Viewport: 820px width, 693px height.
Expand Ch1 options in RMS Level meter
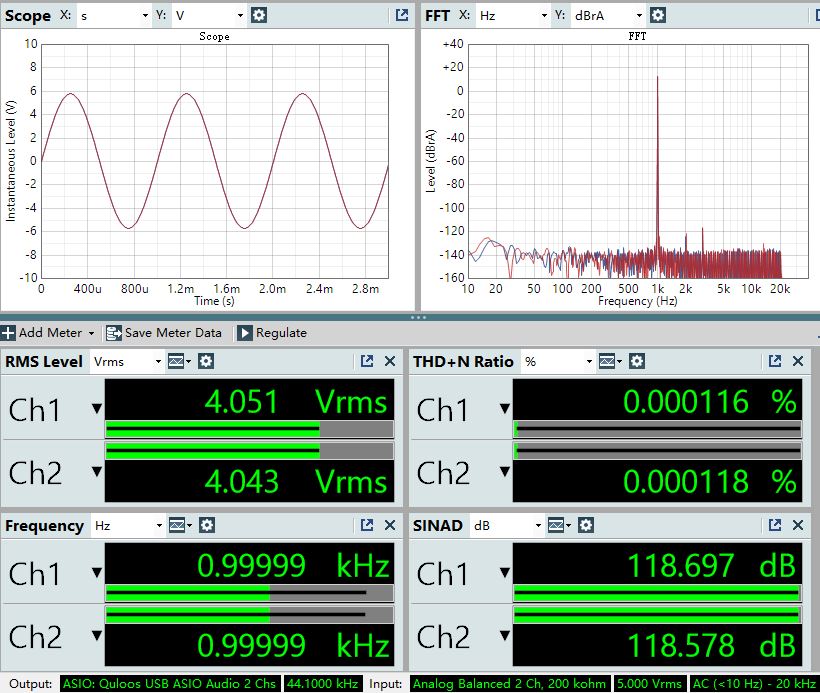(x=96, y=408)
